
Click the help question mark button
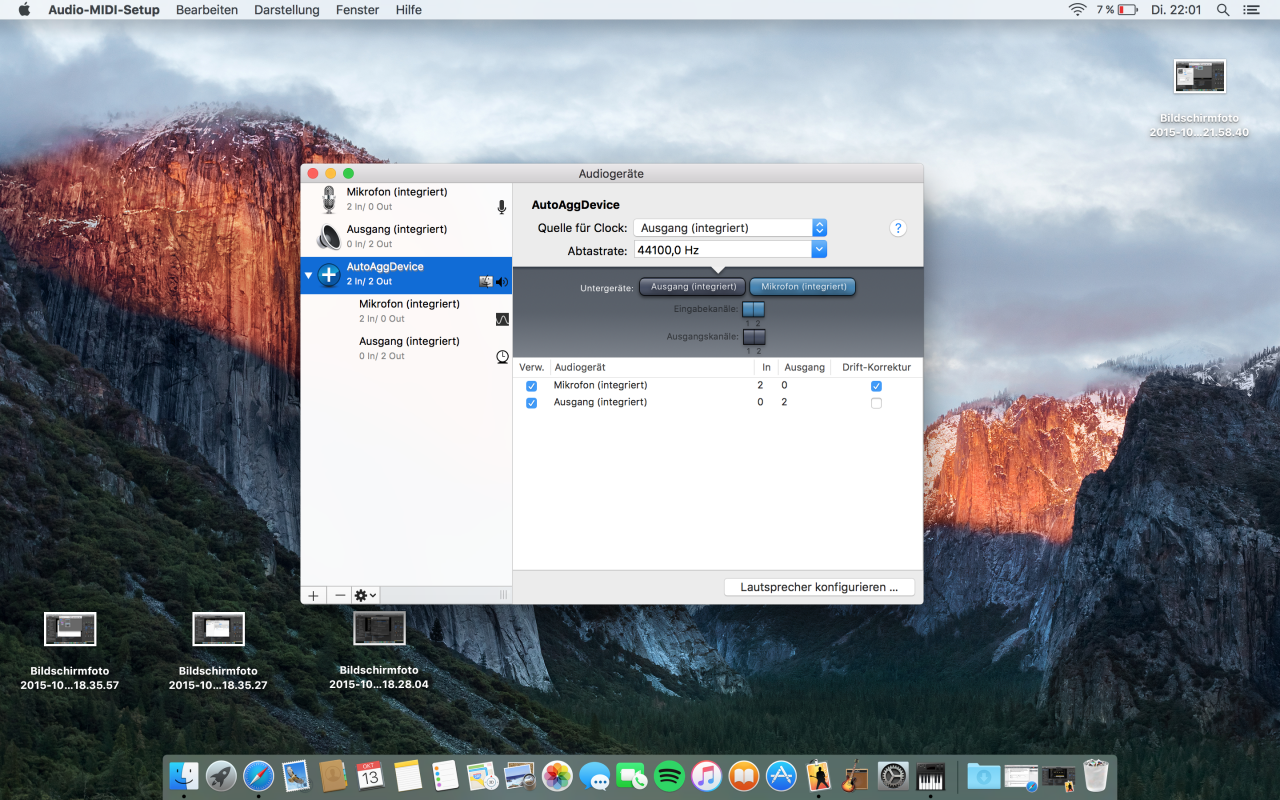point(898,228)
